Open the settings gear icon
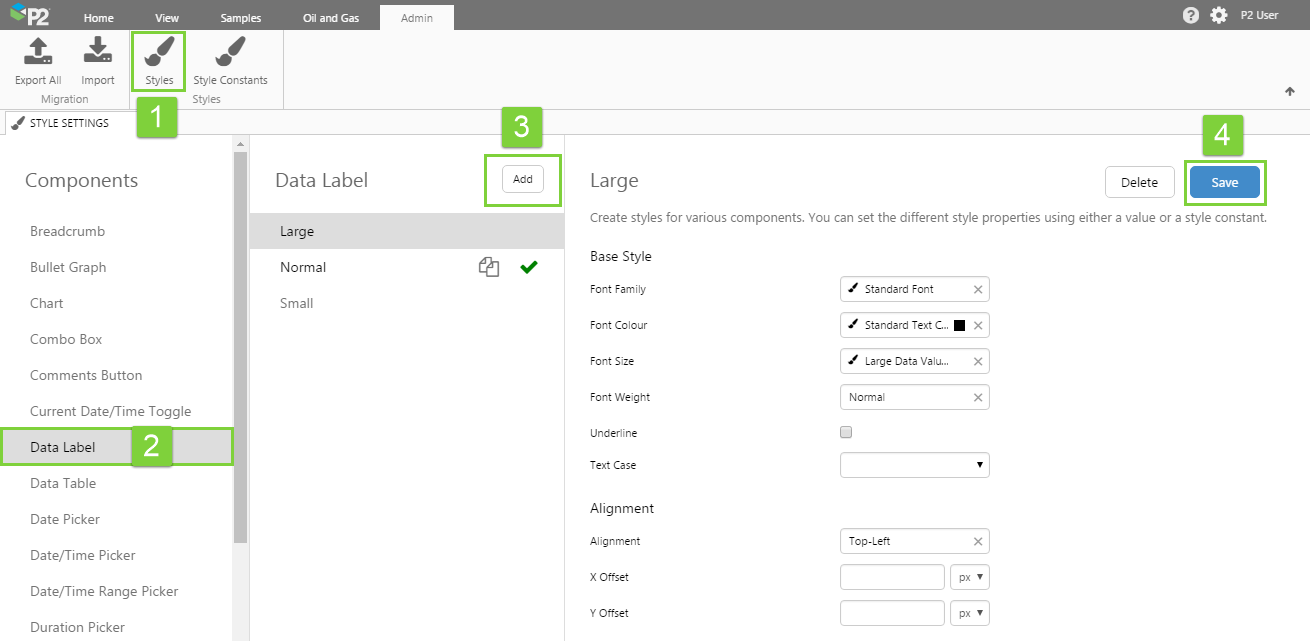 point(1218,16)
